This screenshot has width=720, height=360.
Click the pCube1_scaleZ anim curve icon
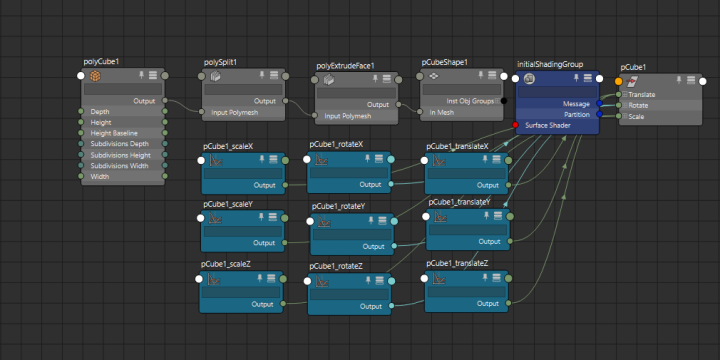click(x=214, y=279)
